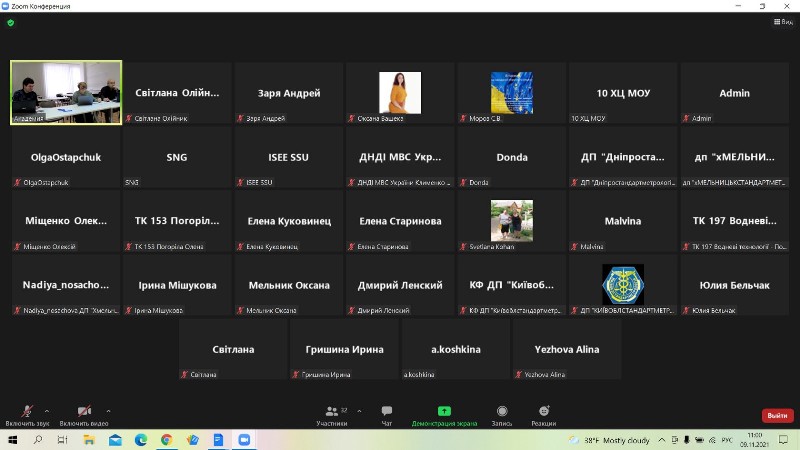Click the Yezhova Alina participant tile
This screenshot has width=800, height=450.
pyautogui.click(x=566, y=349)
